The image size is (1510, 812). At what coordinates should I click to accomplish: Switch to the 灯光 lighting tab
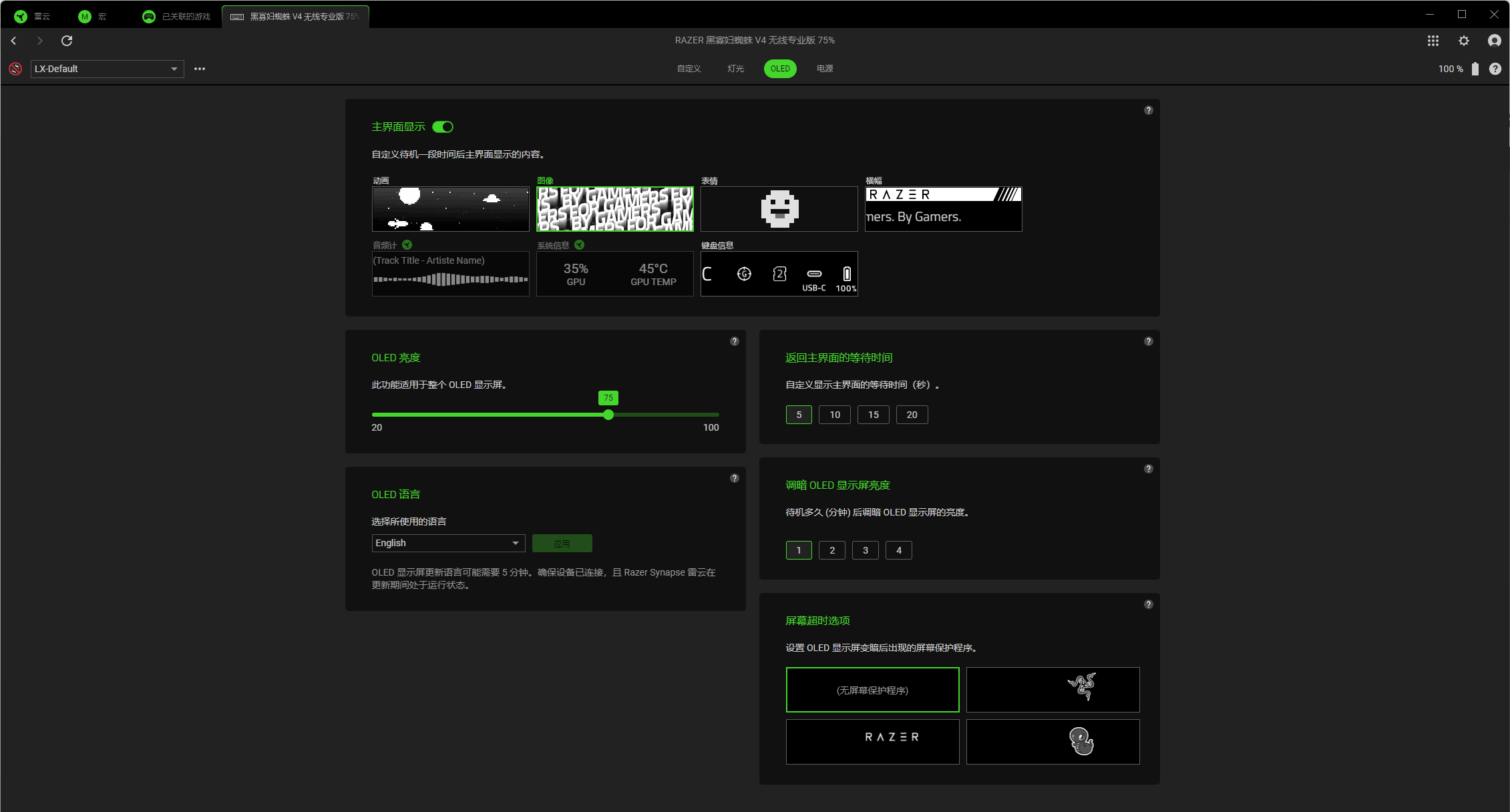[735, 69]
